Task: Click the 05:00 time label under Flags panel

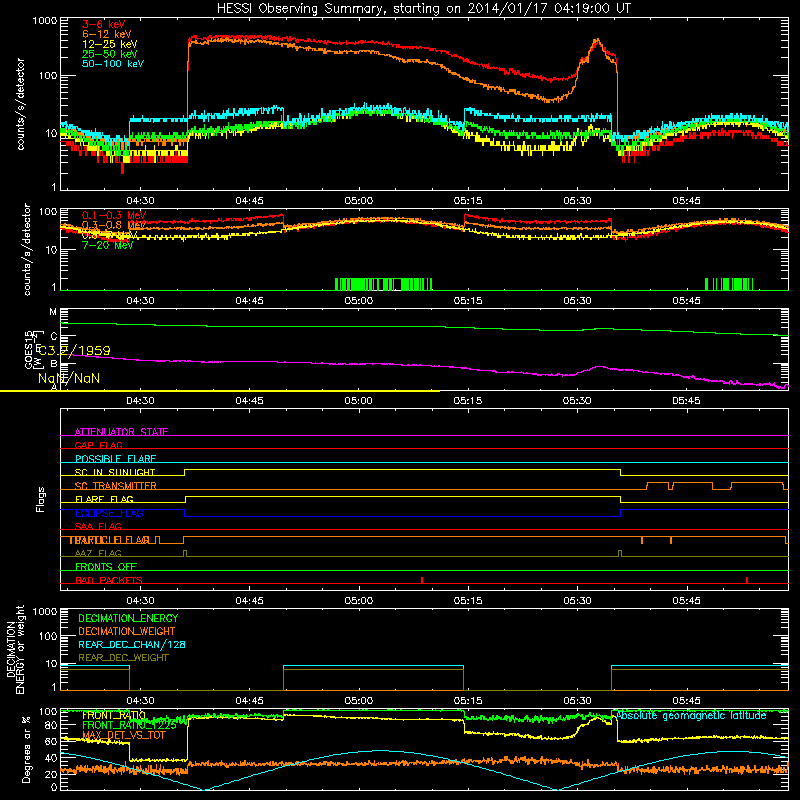Action: tap(359, 601)
